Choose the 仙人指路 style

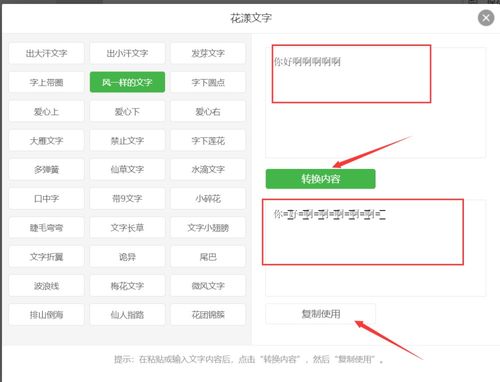coord(127,314)
